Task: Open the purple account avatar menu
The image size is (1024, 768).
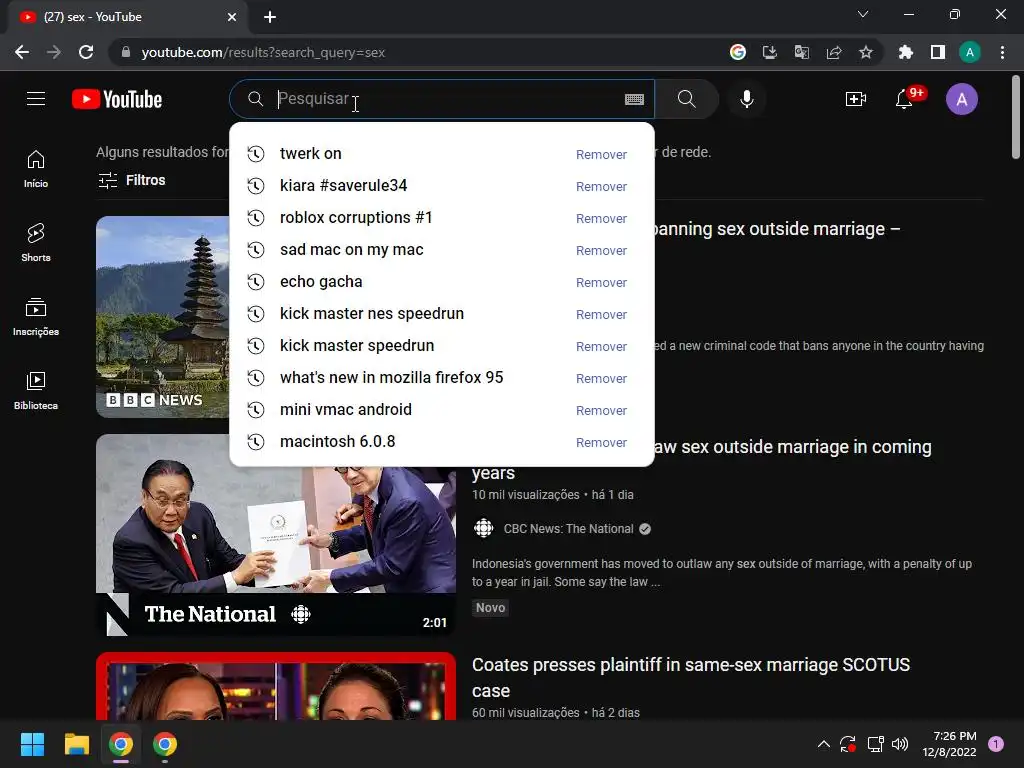Action: (961, 99)
